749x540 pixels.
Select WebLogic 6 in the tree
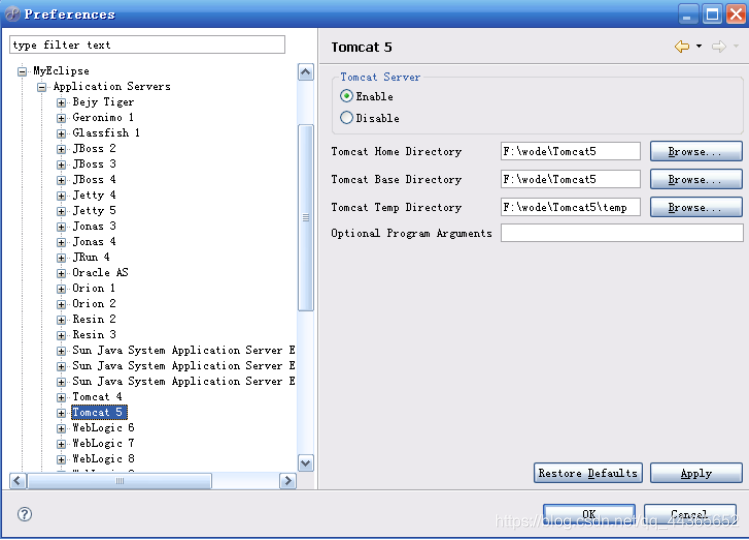click(103, 428)
